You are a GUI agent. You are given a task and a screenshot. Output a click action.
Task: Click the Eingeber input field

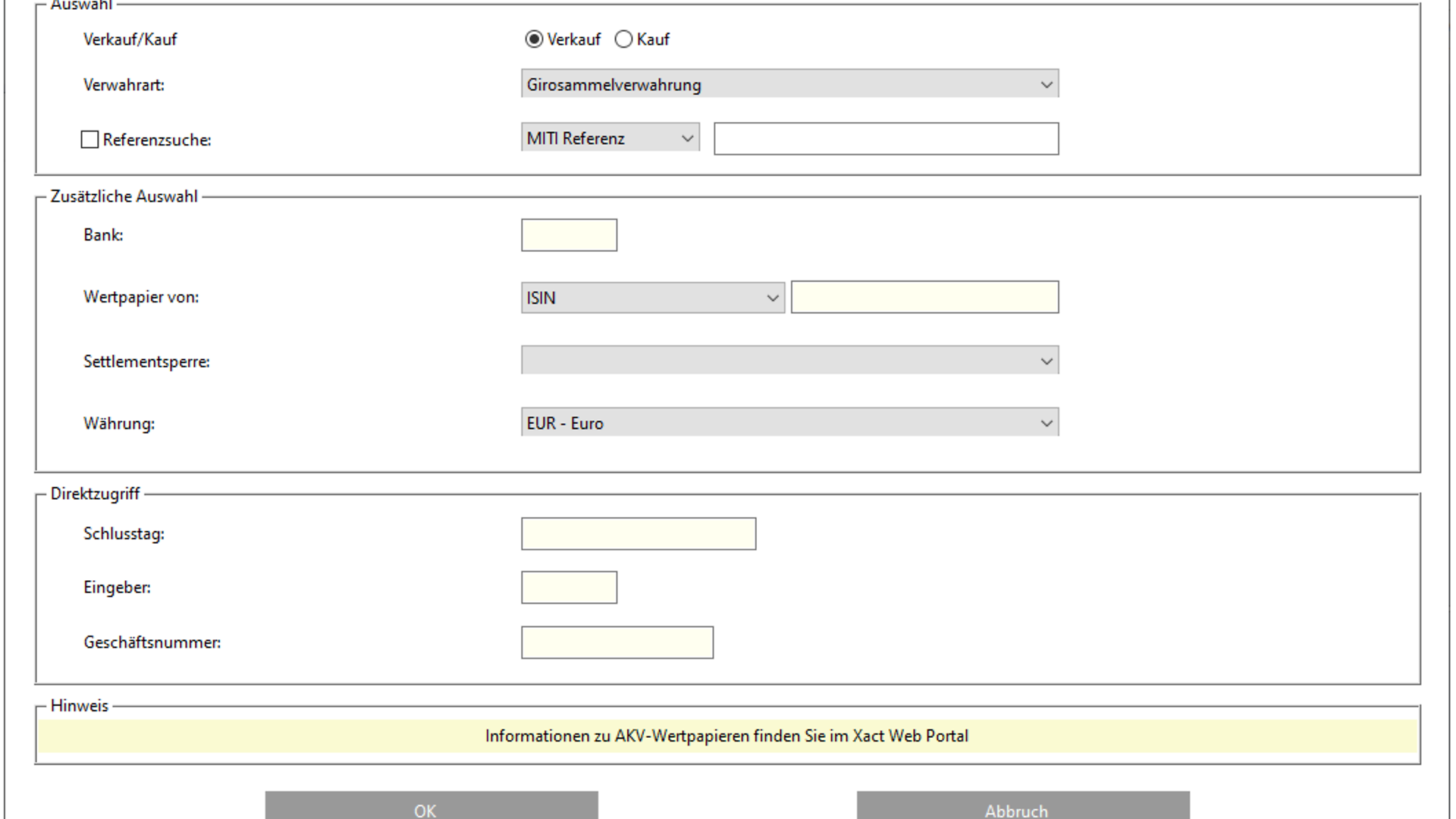pyautogui.click(x=569, y=588)
